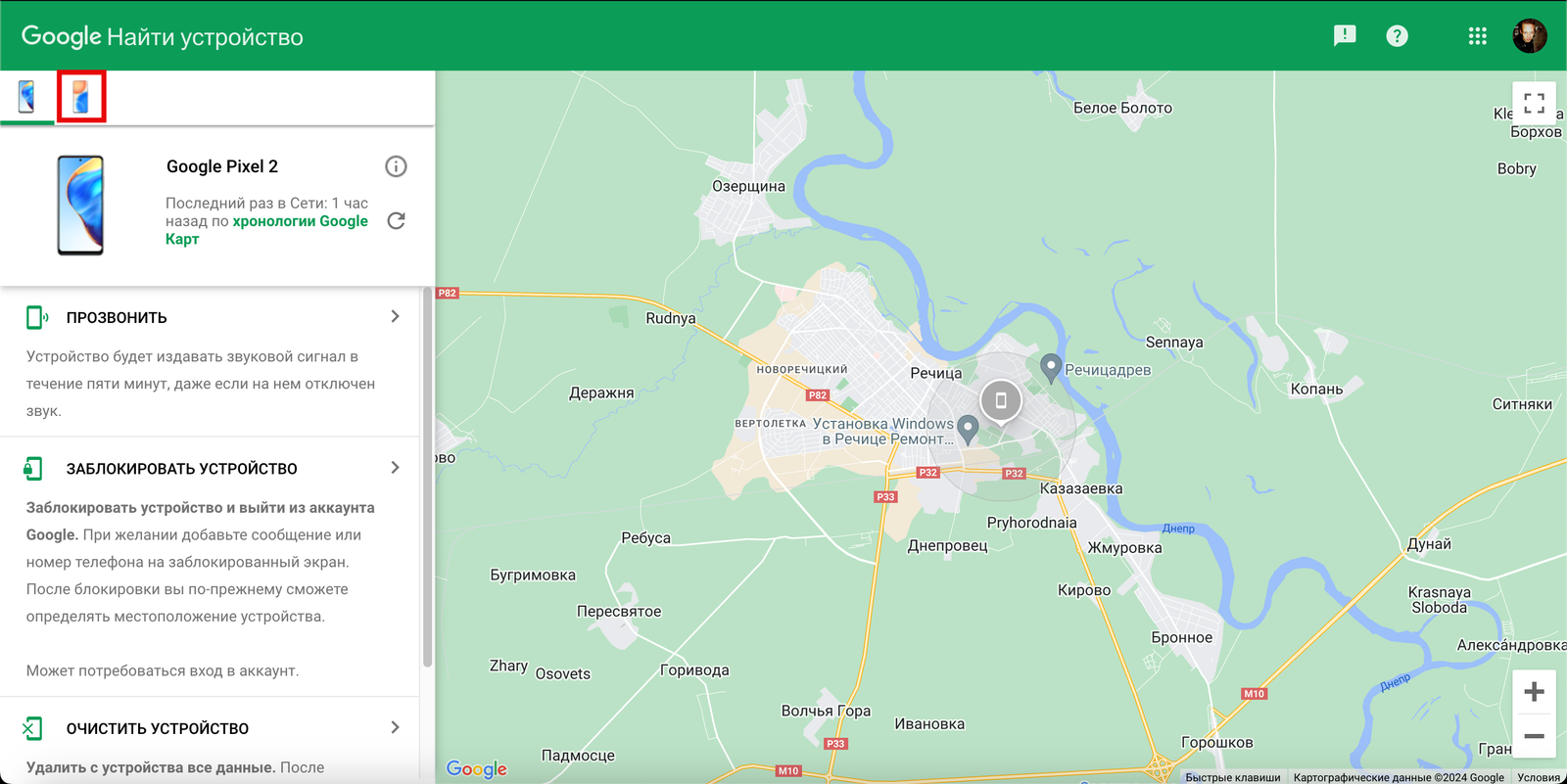Viewport: 1567px width, 784px height.
Task: Choose ОЧИСТИТЬ УСТРОЙСТВО
Action: pos(158,728)
